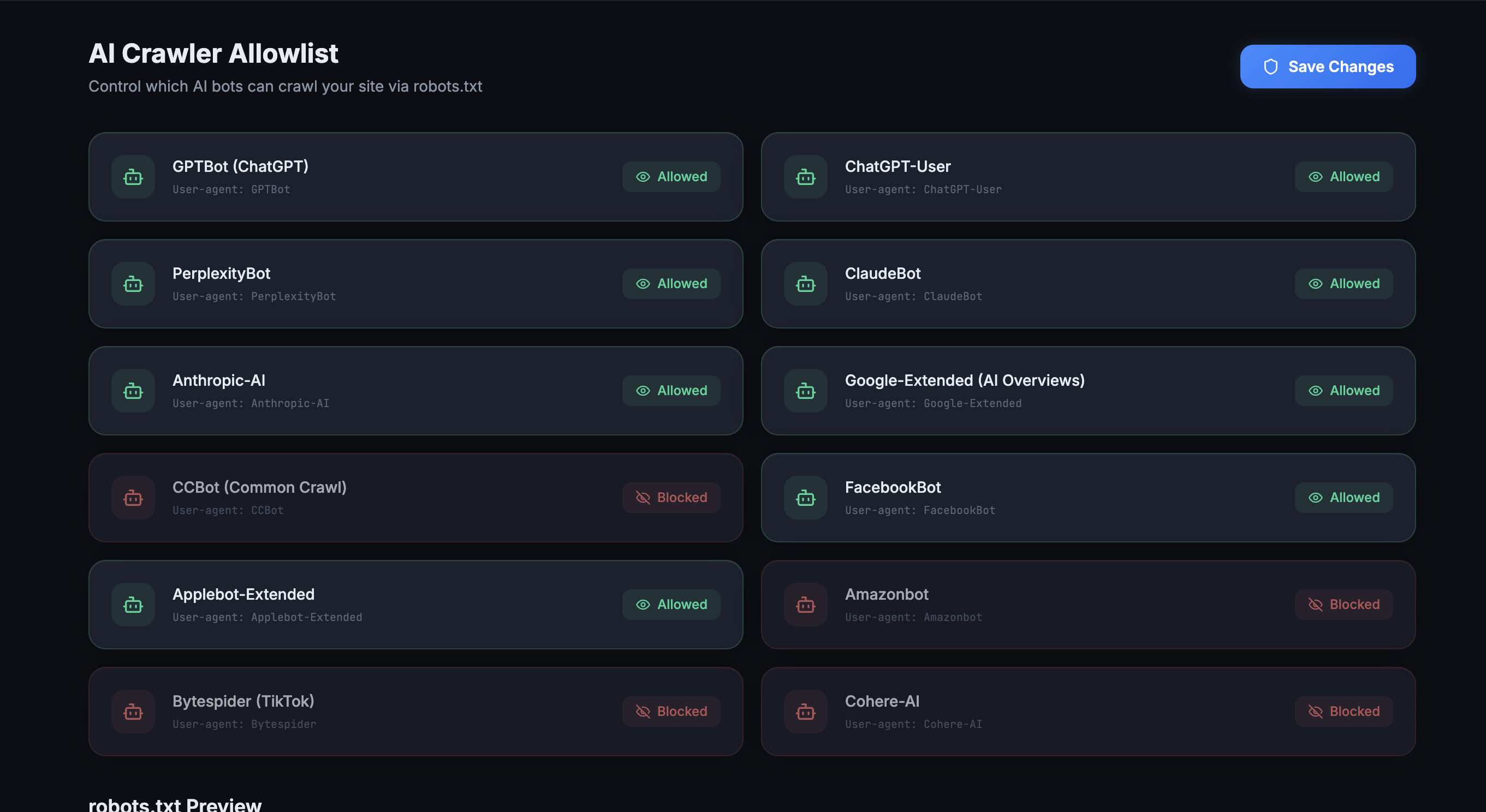Viewport: 1486px width, 812px height.
Task: Click the Cohere-AI robot icon
Action: [x=805, y=711]
